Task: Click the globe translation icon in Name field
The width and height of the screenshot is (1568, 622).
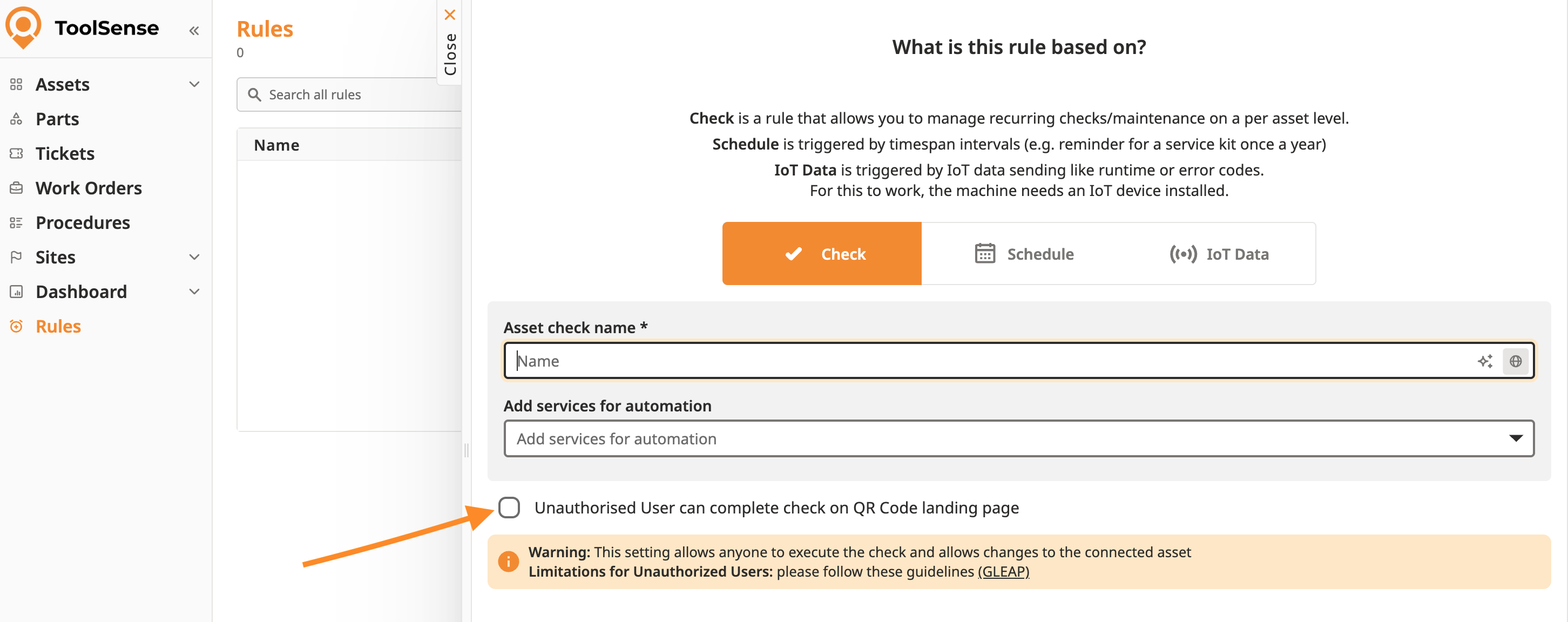Action: (1515, 361)
